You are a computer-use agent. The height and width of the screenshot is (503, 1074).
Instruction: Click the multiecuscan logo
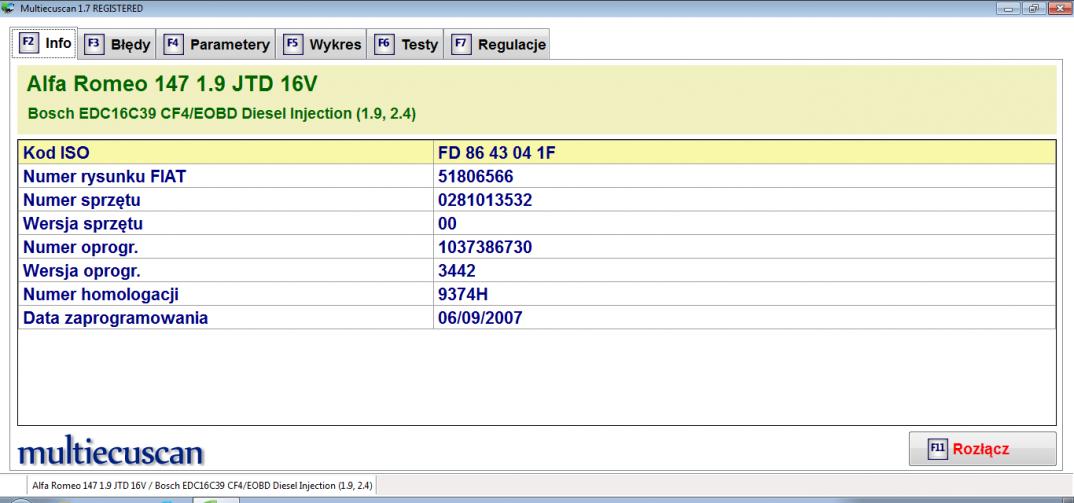(110, 453)
